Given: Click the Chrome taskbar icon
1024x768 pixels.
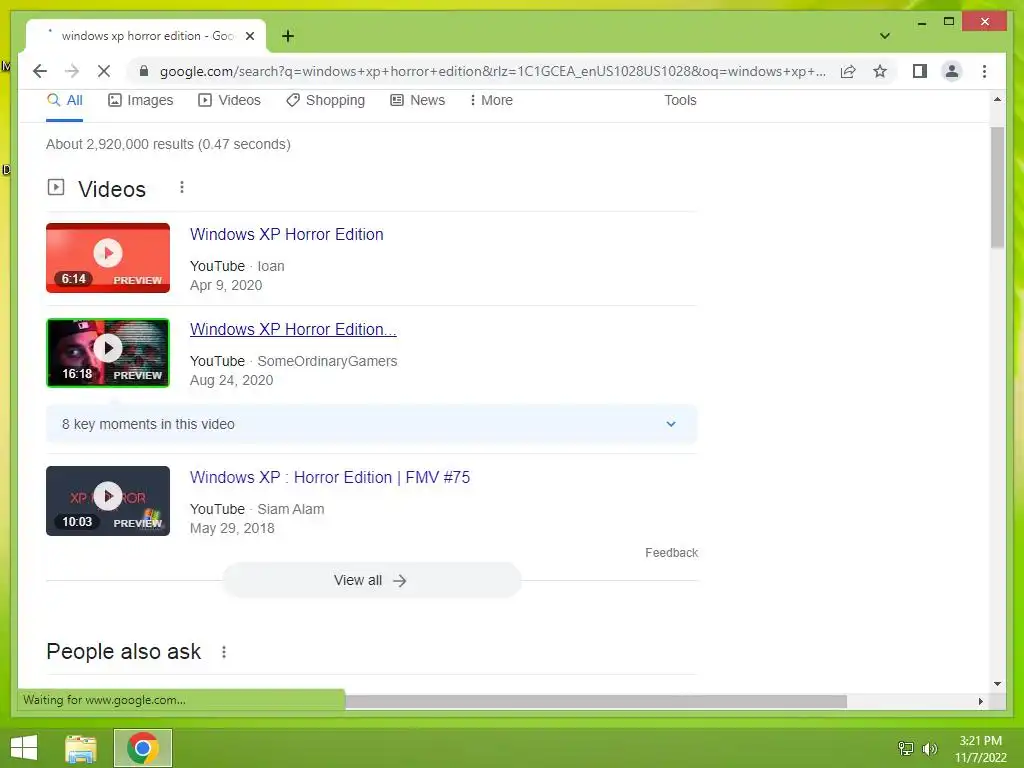Looking at the screenshot, I should pos(142,748).
